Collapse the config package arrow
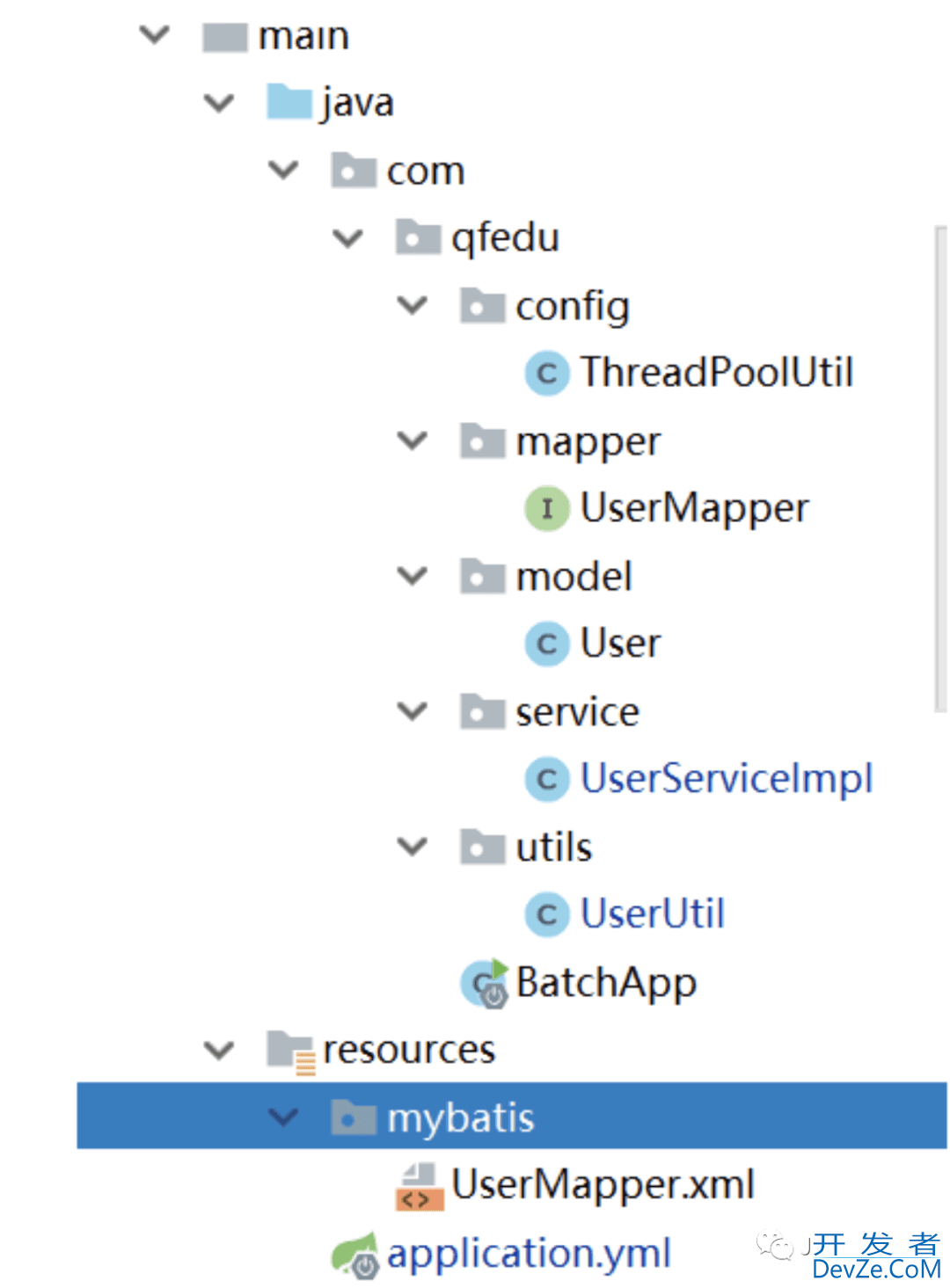950x1288 pixels. tap(412, 306)
